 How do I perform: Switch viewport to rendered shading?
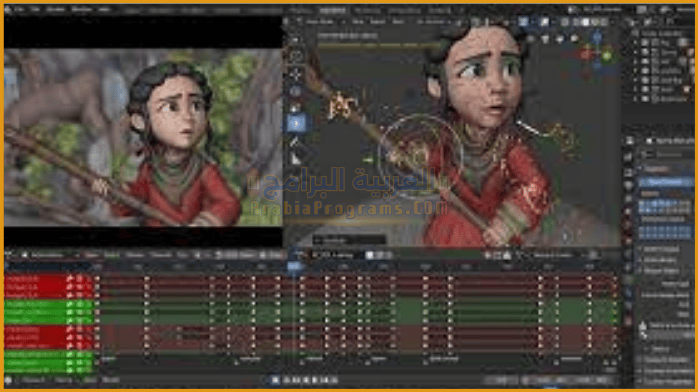603,22
